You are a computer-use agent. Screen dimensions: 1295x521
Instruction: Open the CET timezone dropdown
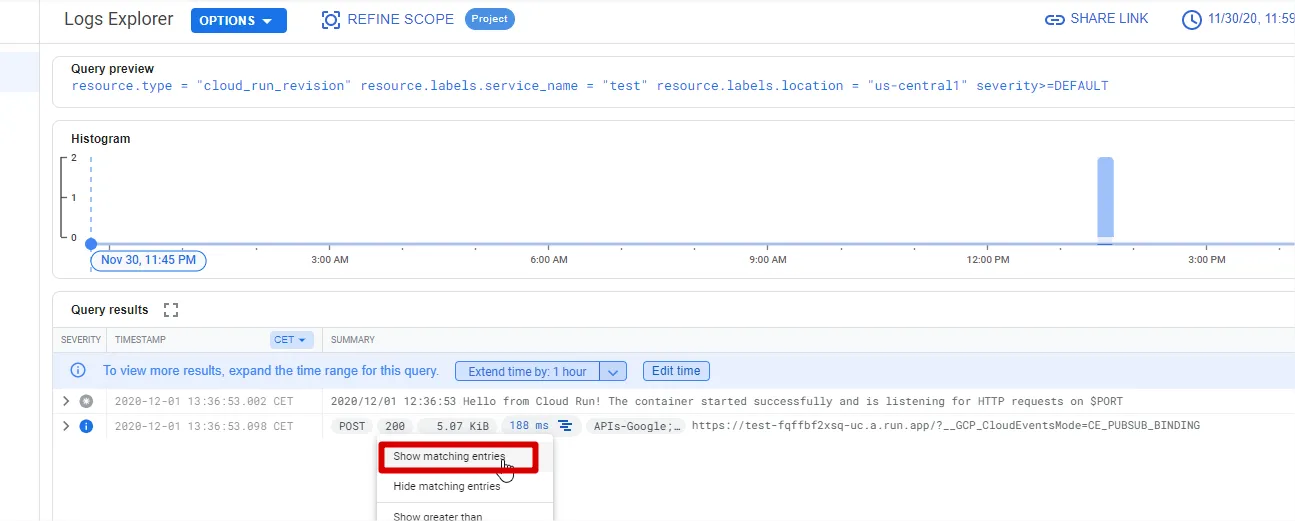click(x=292, y=340)
